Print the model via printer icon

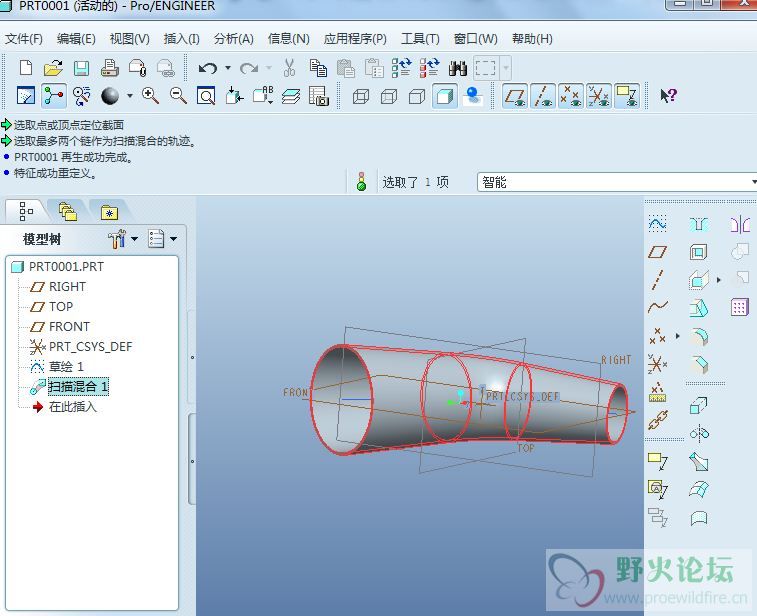pos(110,68)
